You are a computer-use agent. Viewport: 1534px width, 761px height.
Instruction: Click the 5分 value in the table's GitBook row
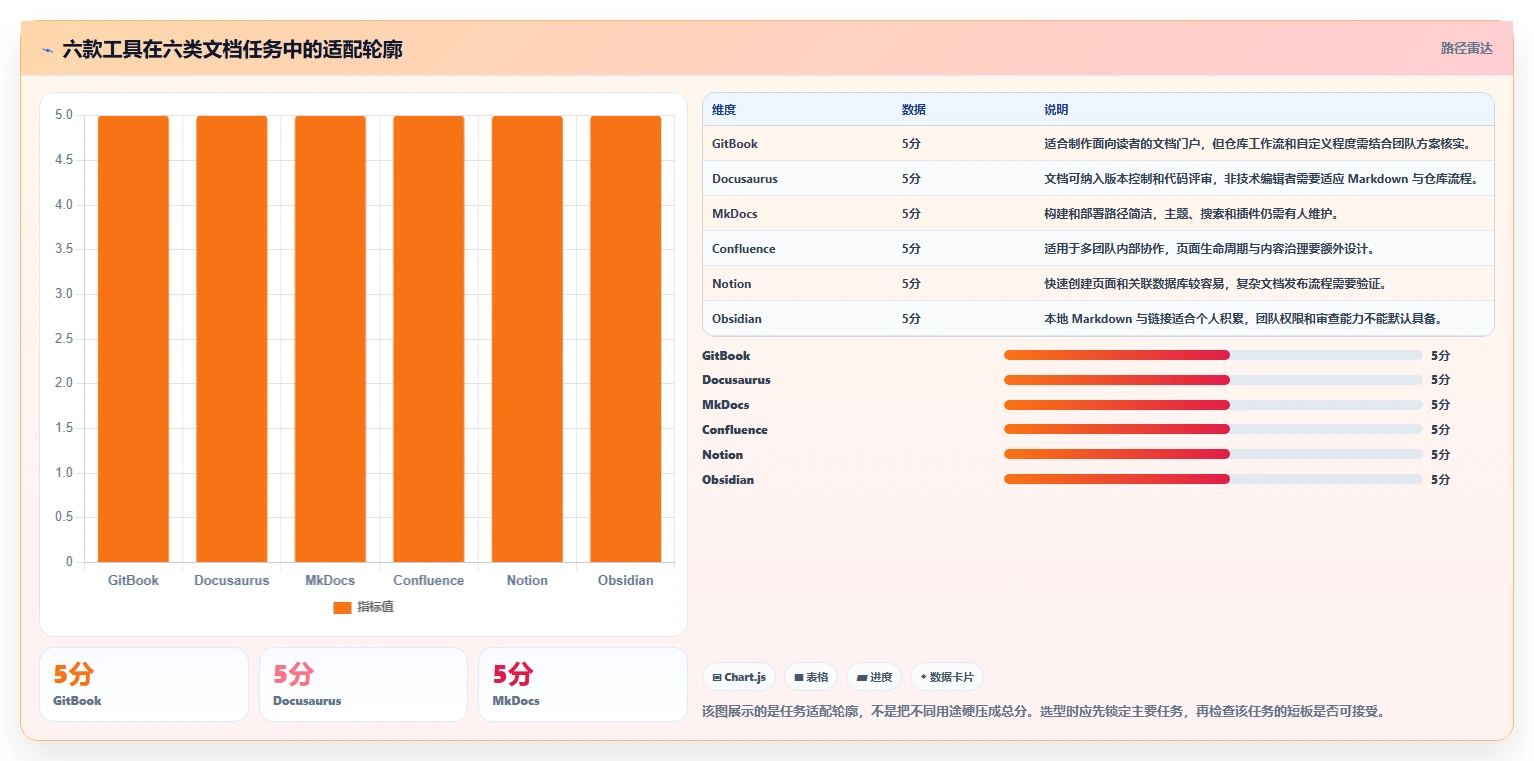[911, 144]
